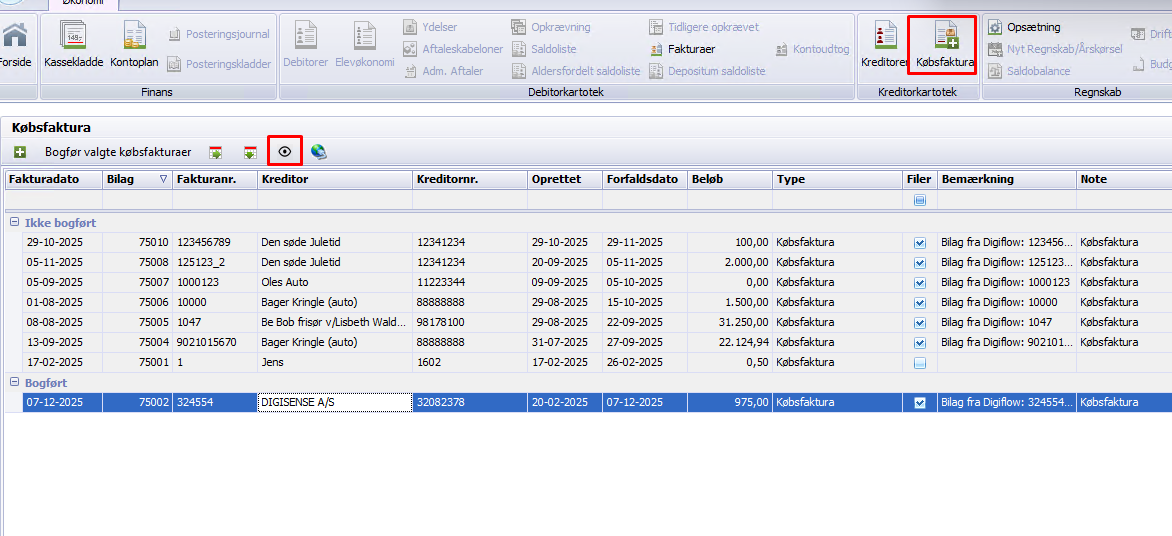Open Adm. Aftaler in Debitorkartotek
Screen dimensions: 1172x536
[x=443, y=72]
